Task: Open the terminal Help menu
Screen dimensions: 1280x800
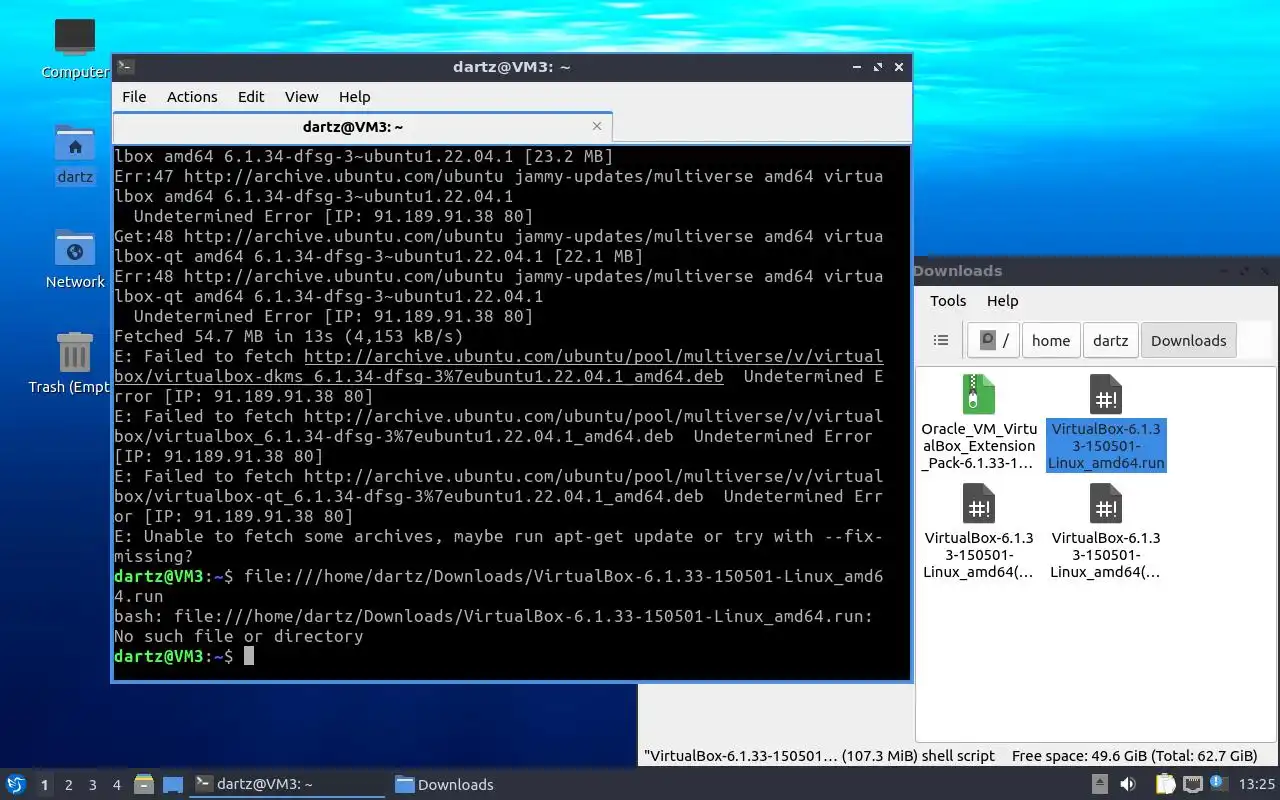Action: tap(354, 97)
